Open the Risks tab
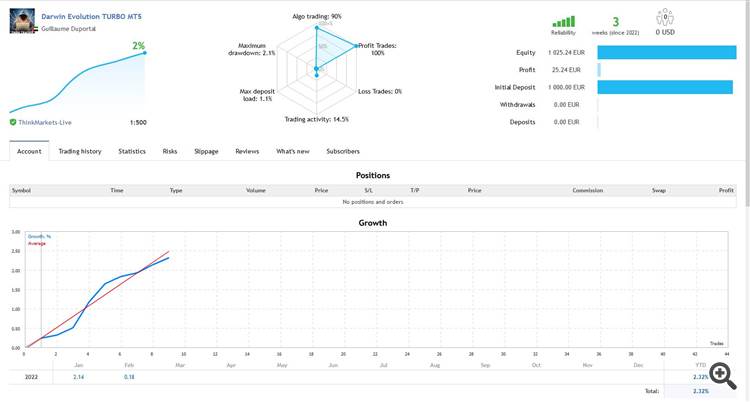 click(170, 151)
